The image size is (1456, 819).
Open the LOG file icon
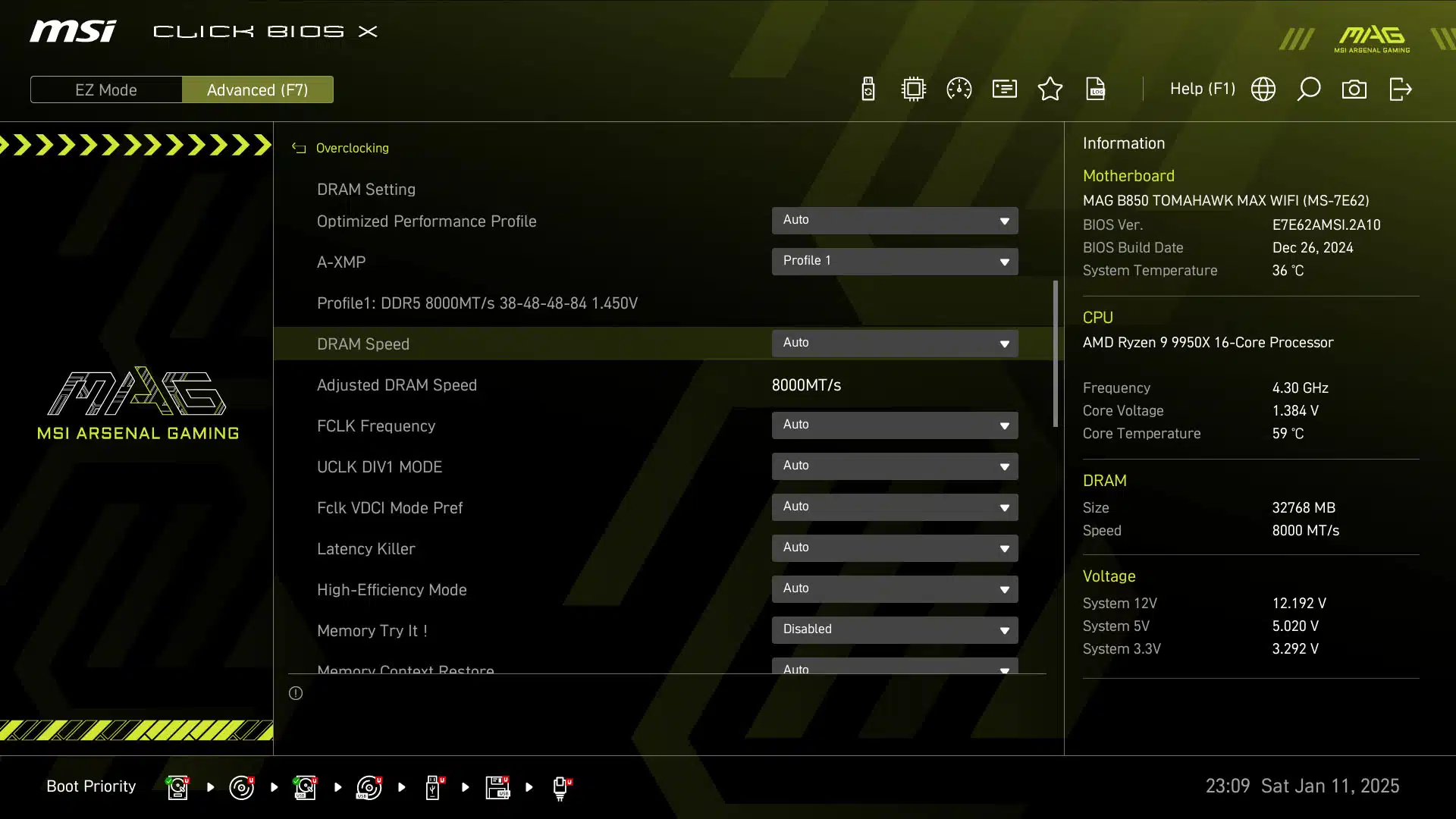[1096, 89]
